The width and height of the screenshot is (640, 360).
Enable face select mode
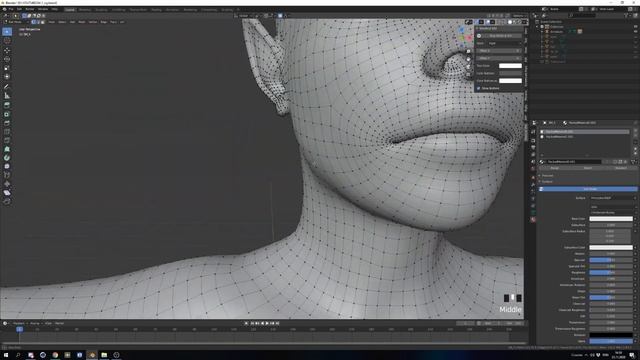(43, 22)
